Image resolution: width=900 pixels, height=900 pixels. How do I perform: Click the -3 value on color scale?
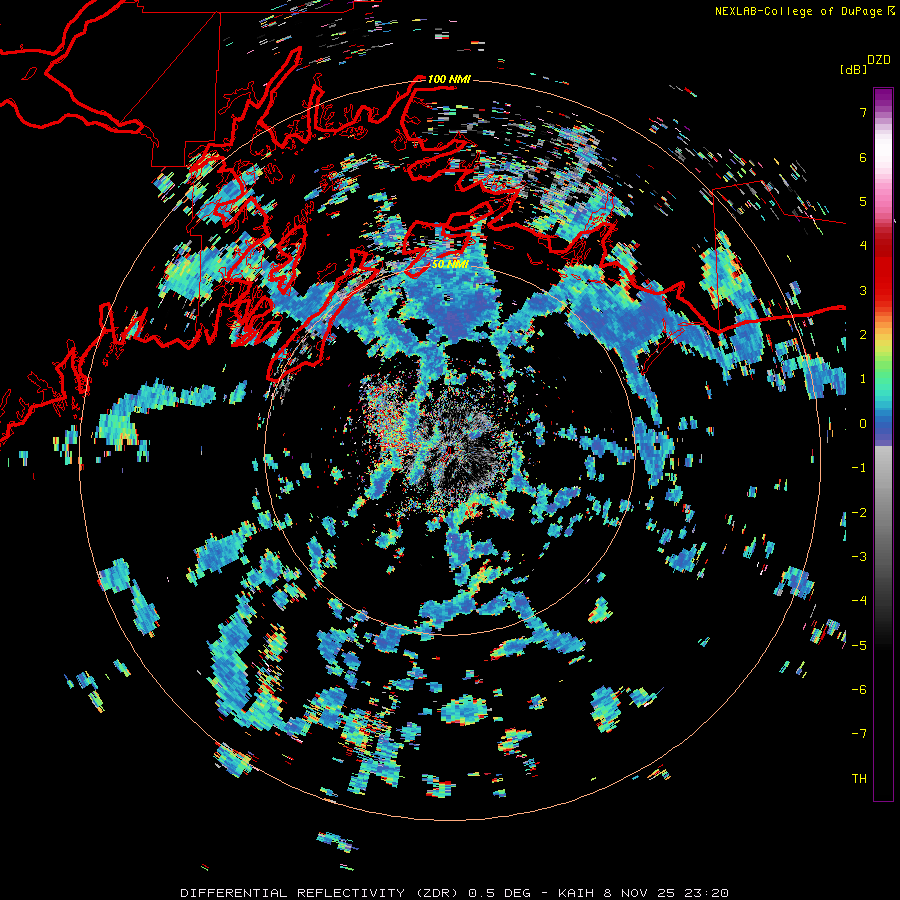coord(859,557)
